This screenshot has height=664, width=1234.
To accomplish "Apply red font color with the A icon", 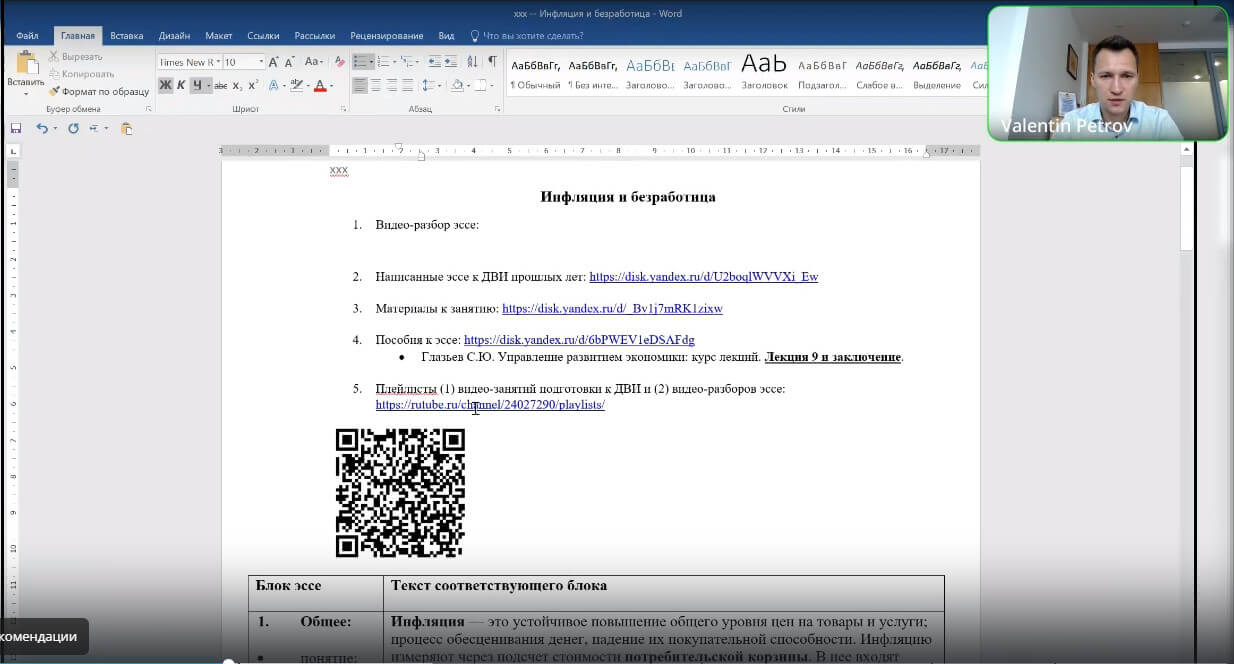I will click(x=320, y=85).
